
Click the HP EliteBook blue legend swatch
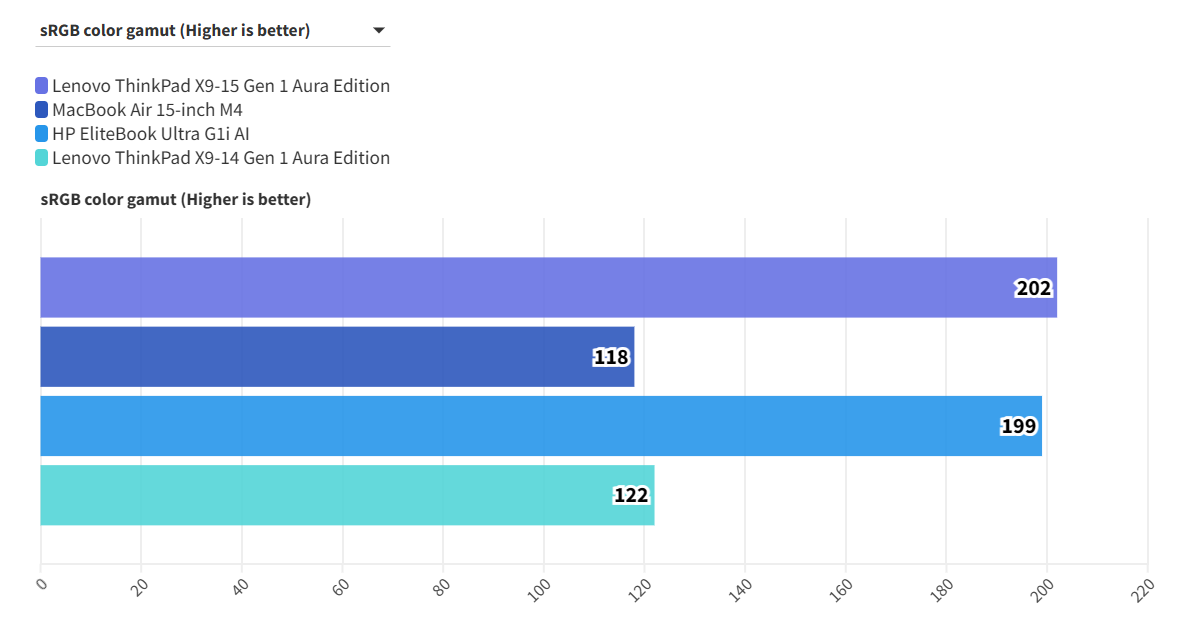click(x=41, y=134)
